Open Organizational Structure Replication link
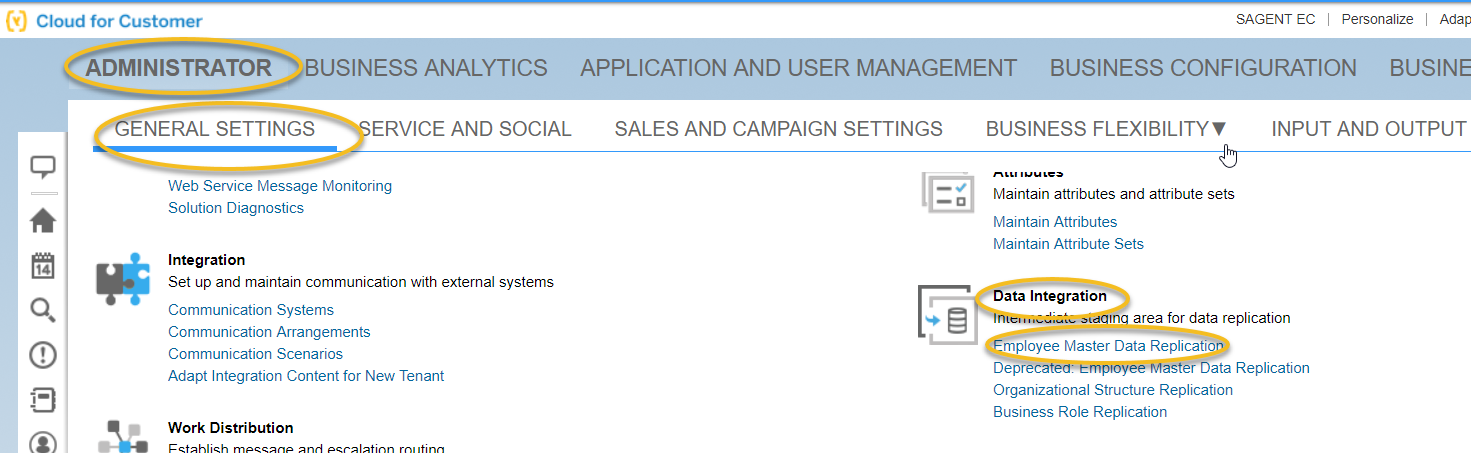The image size is (1471, 453). 1113,390
